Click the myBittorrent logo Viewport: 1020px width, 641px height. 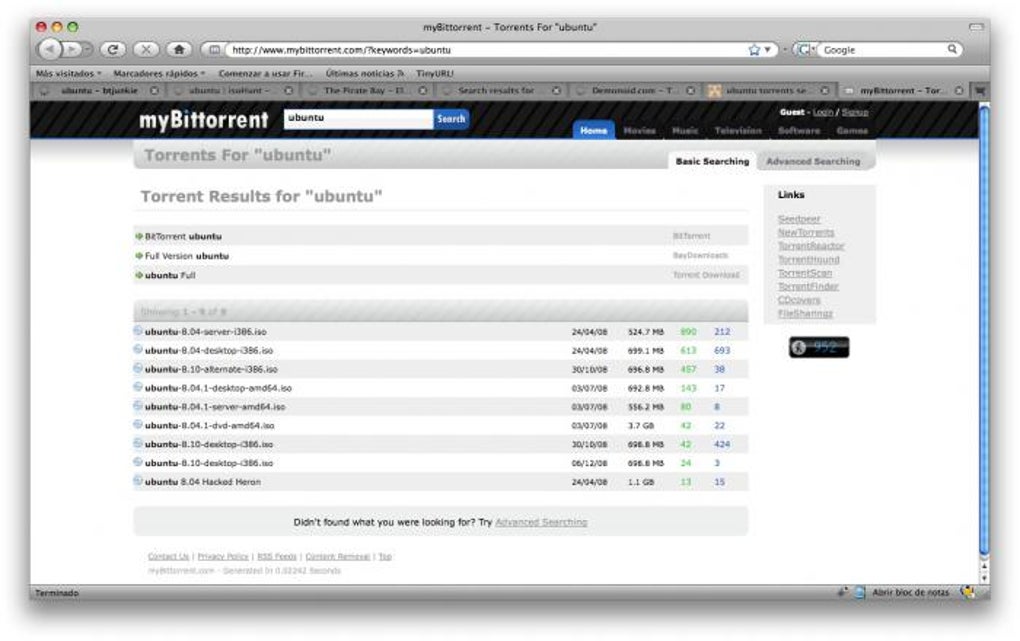[204, 120]
